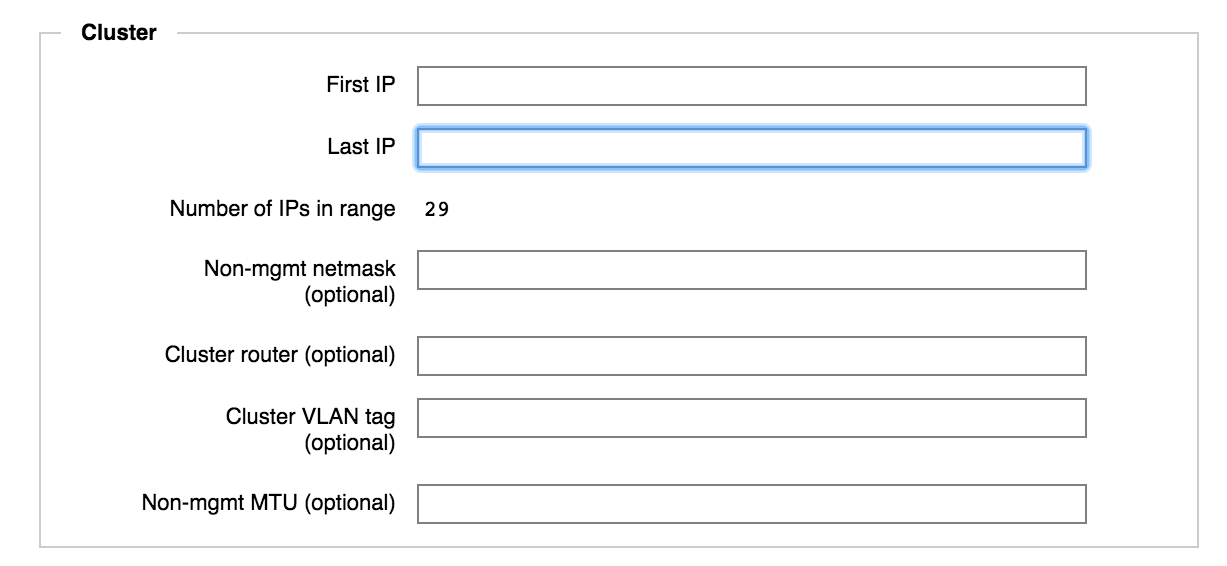
Task: Click the "Cluster router (optional)" label
Action: 280,355
